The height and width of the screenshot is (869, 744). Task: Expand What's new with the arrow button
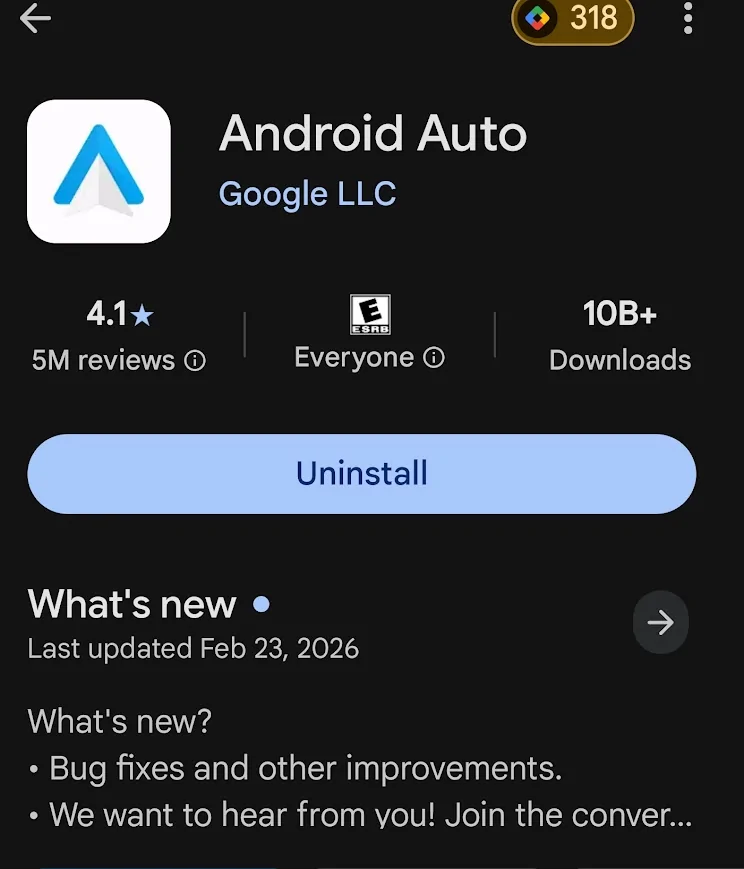pos(661,623)
